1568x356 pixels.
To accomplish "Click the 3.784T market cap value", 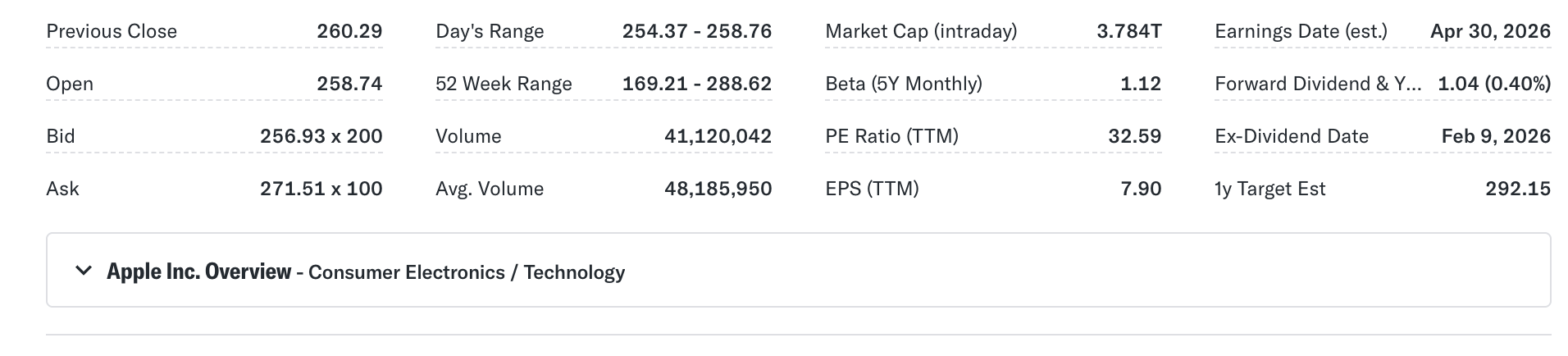I will point(1128,31).
